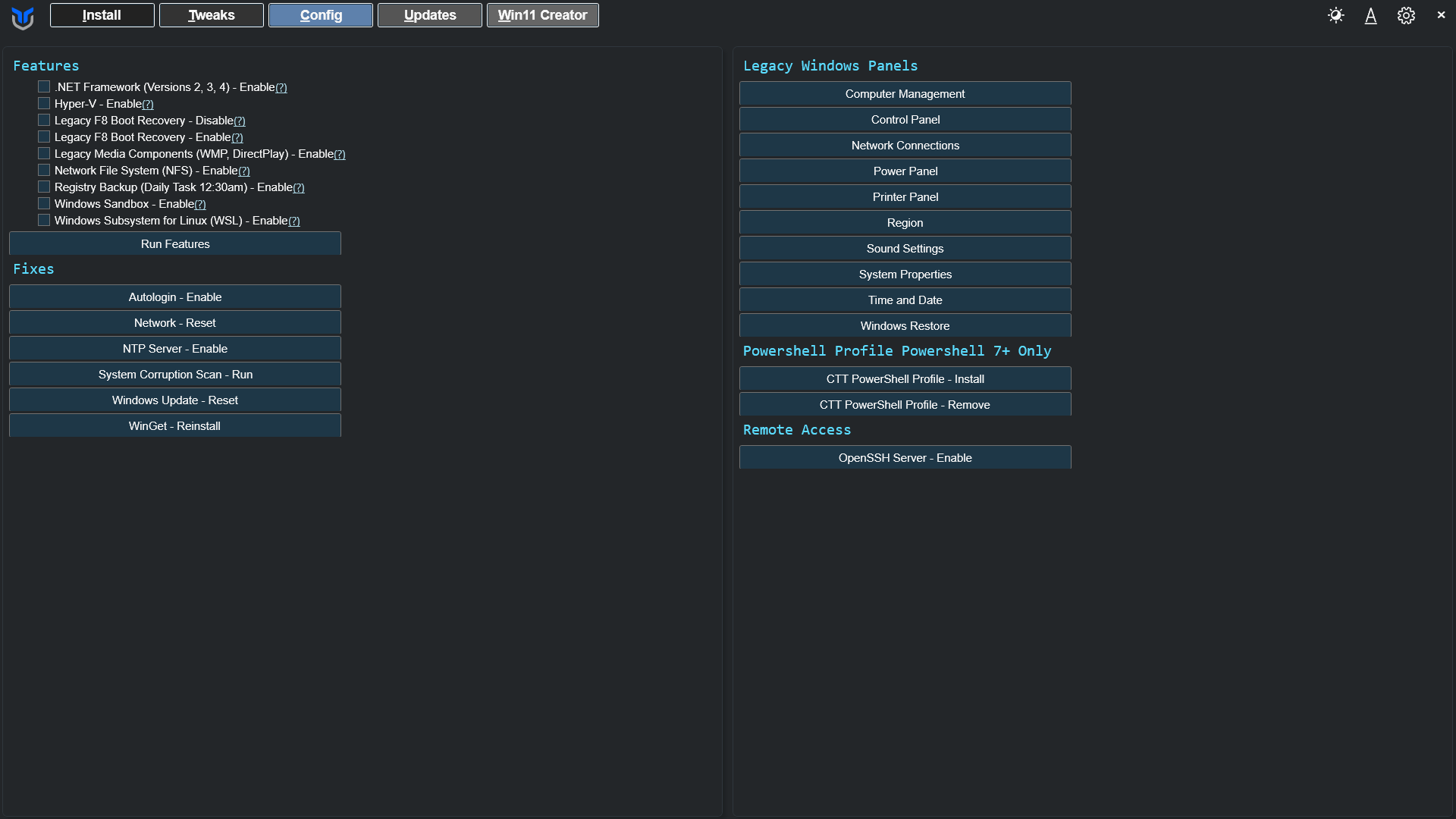Viewport: 1456px width, 819px height.
Task: Open the (?) help for F8 Boot Recovery Disable
Action: 240,121
